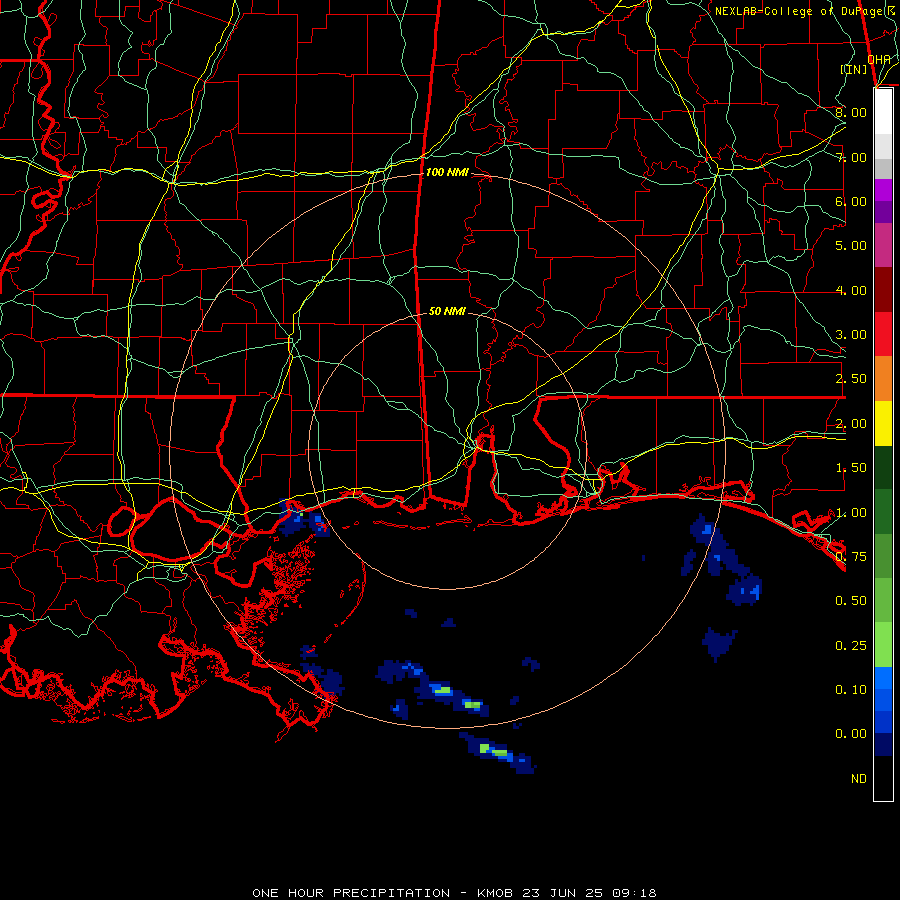Screen dimensions: 900x900
Task: Click the [IN] units label
Action: 854,69
